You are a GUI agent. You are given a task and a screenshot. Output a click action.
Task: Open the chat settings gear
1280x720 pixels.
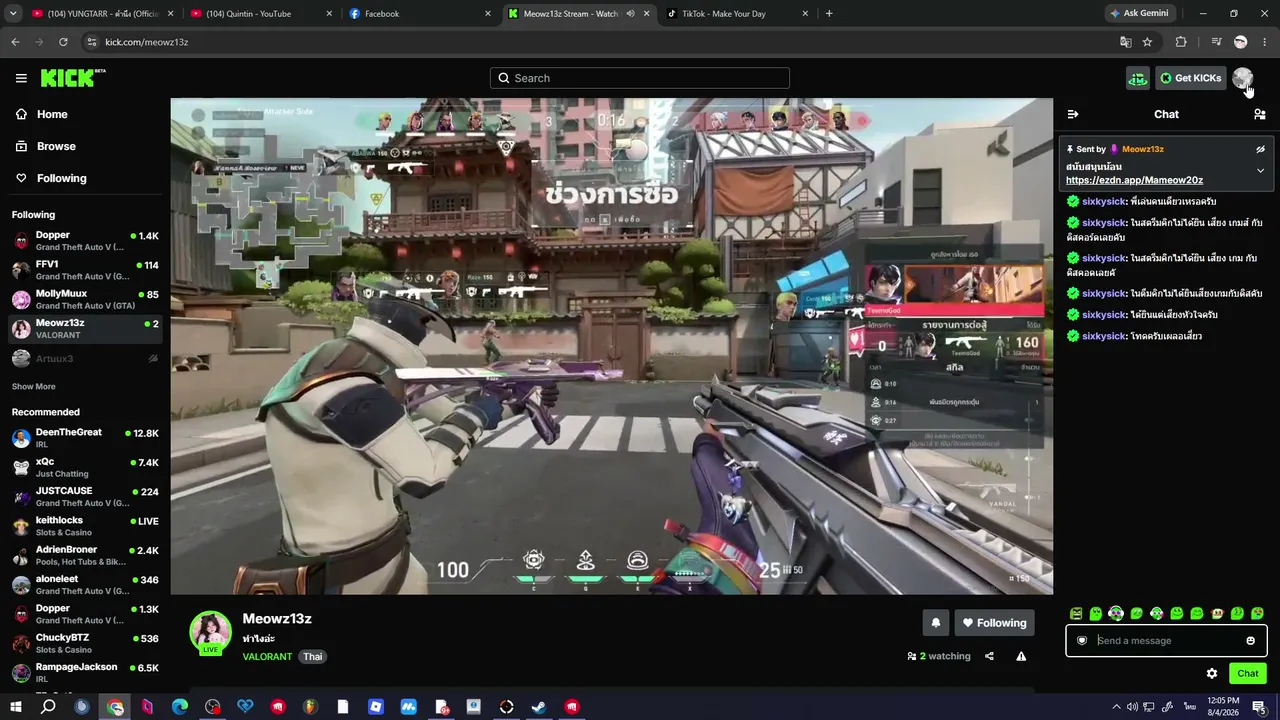pos(1212,674)
